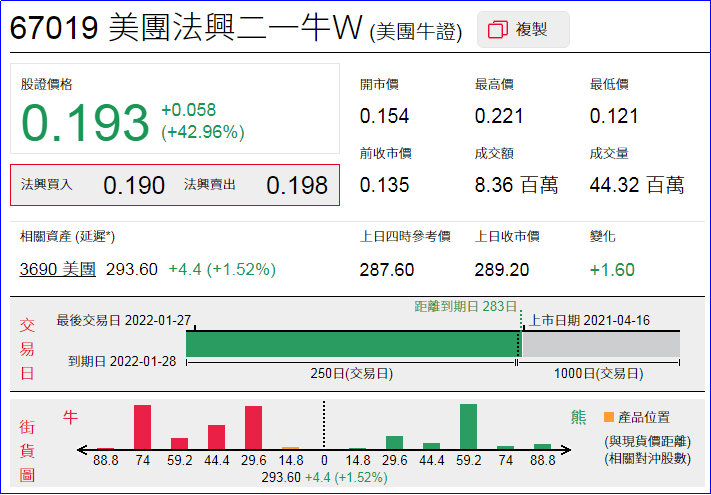711x495 pixels.
Task: Click the 相關資產 (延遲*) label
Action: pos(68,236)
